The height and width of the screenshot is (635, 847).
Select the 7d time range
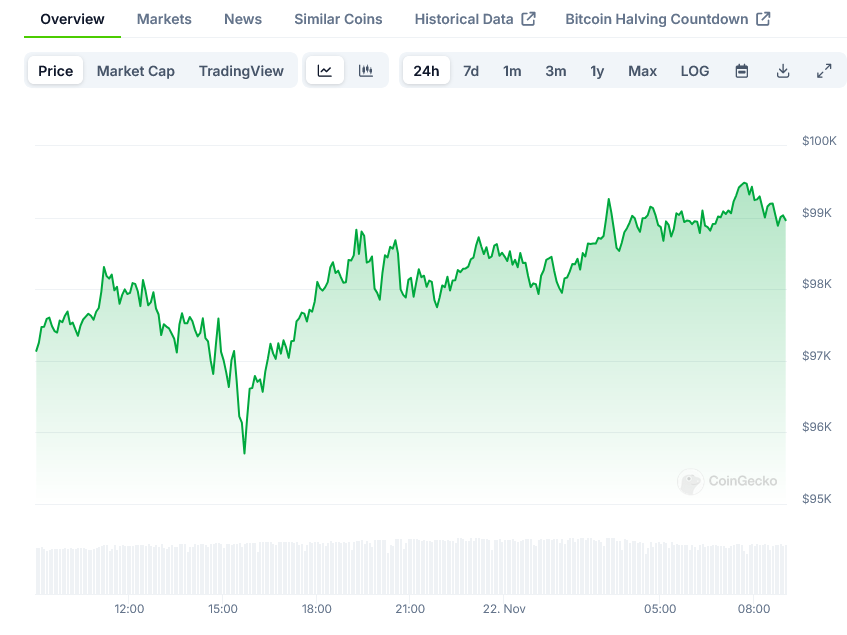pyautogui.click(x=471, y=71)
